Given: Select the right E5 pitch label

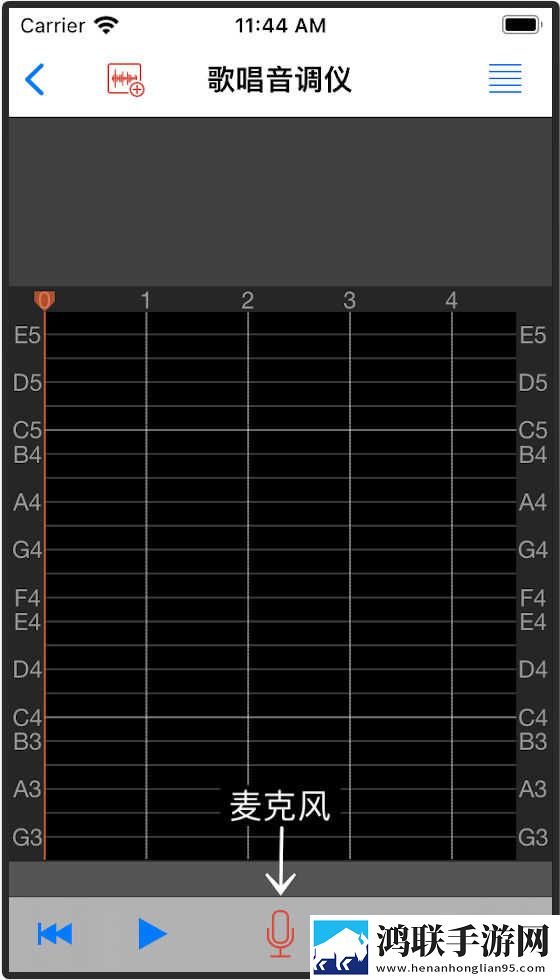Looking at the screenshot, I should click(x=533, y=336).
